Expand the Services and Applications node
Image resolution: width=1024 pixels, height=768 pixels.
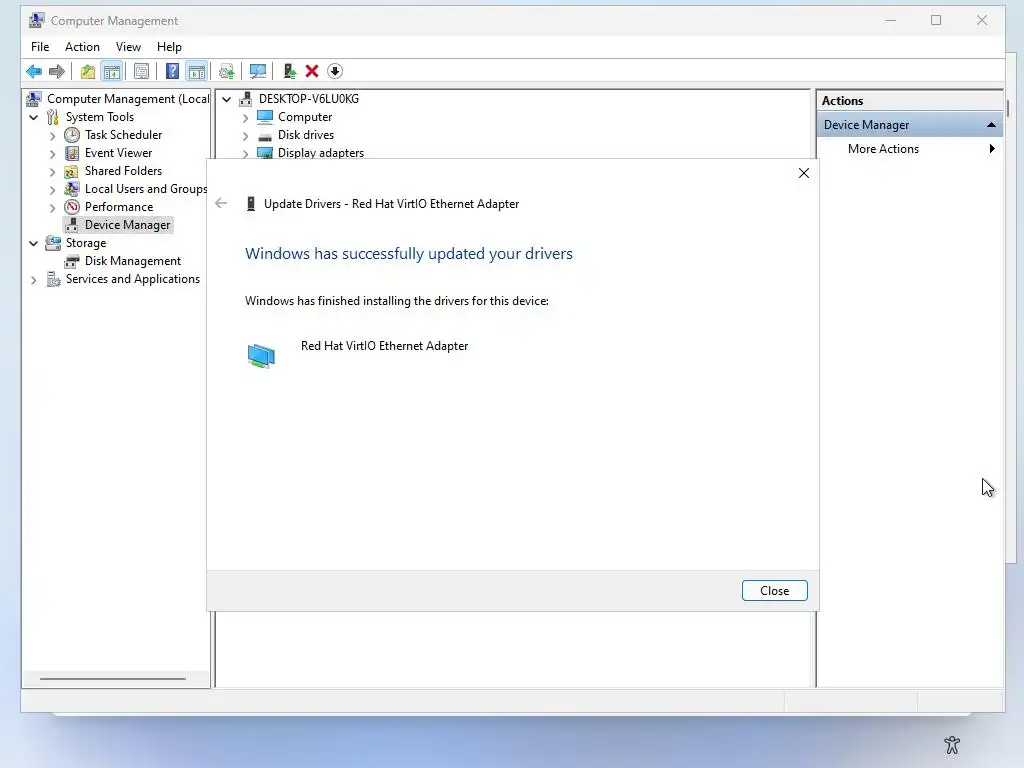pos(33,280)
